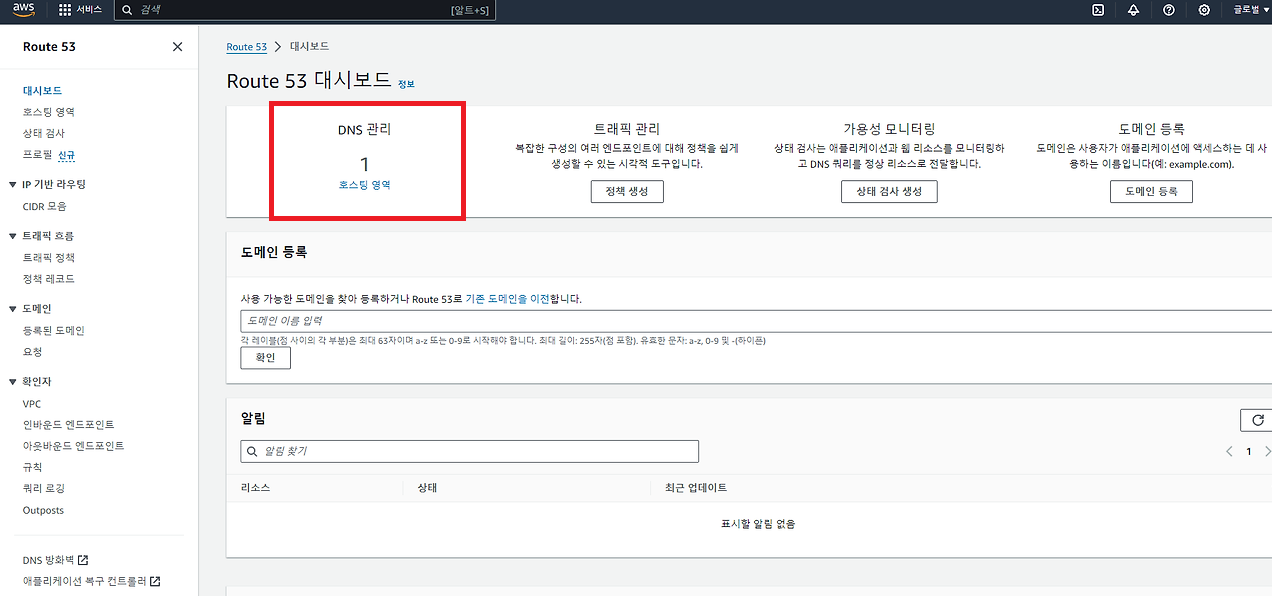
Task: Open 상태 검사 in the sidebar
Action: tap(44, 133)
